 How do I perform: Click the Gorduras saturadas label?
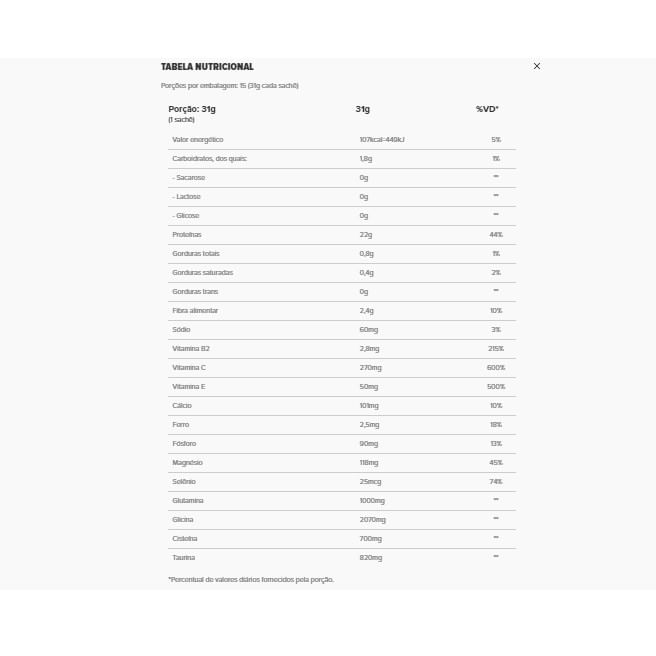(x=202, y=273)
